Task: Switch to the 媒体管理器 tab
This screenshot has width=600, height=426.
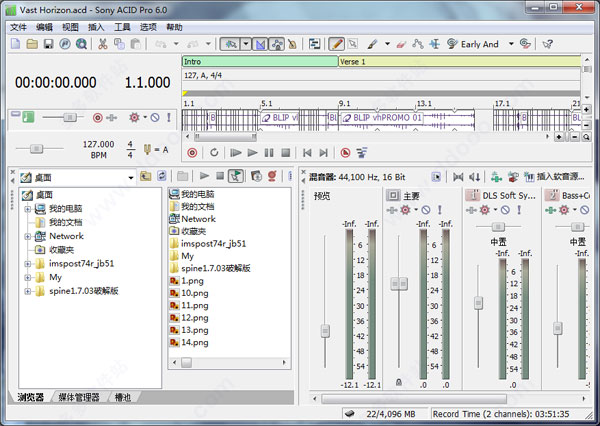Action: click(x=78, y=397)
